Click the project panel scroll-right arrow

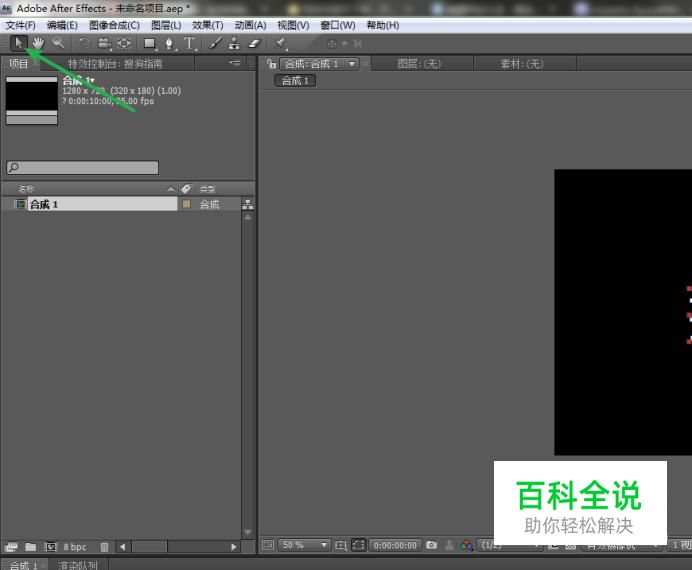pyautogui.click(x=233, y=547)
